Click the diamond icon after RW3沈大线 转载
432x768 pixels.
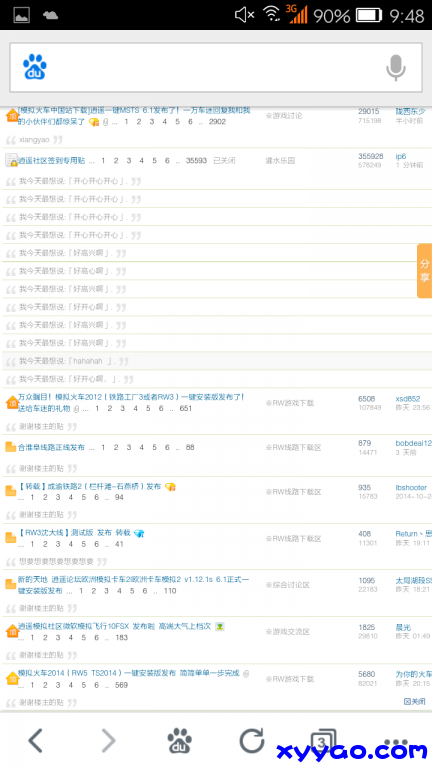pyautogui.click(x=139, y=533)
